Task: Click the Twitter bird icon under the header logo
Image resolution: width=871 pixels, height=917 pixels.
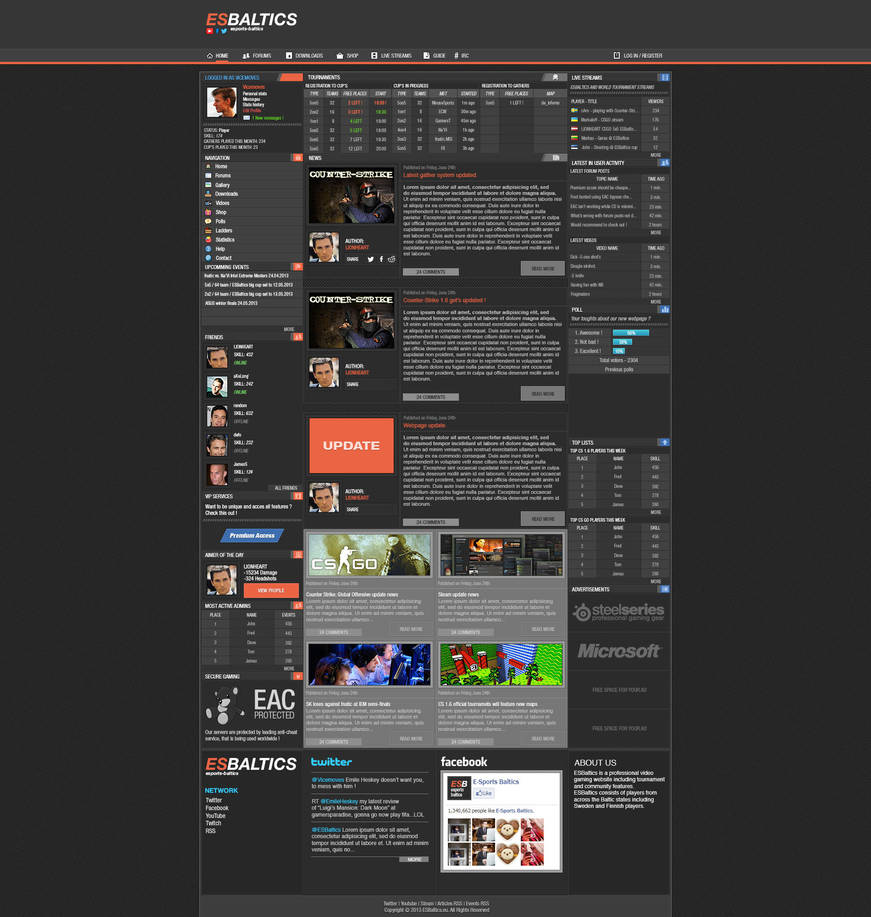Action: click(223, 31)
